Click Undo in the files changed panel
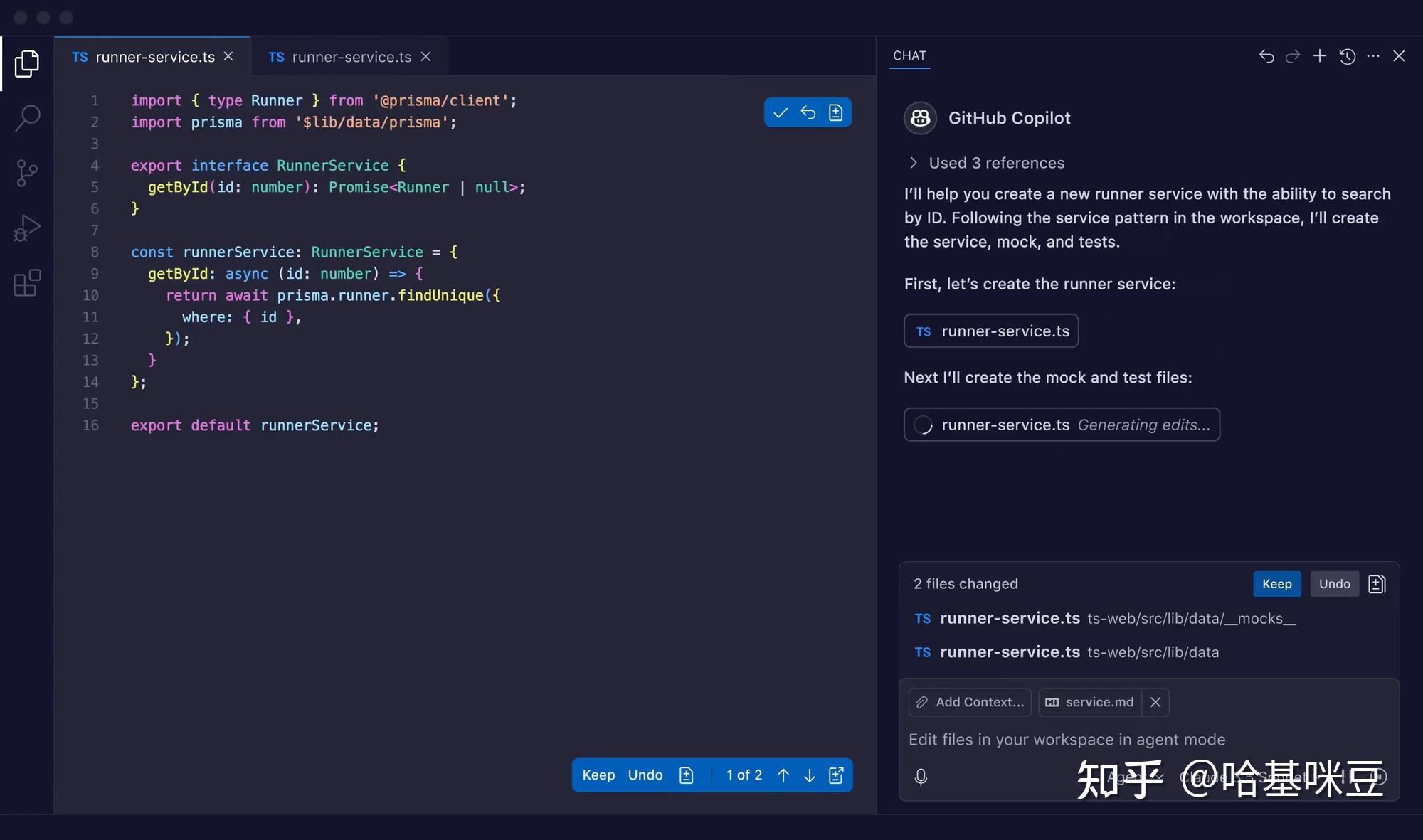1423x840 pixels. (1335, 584)
